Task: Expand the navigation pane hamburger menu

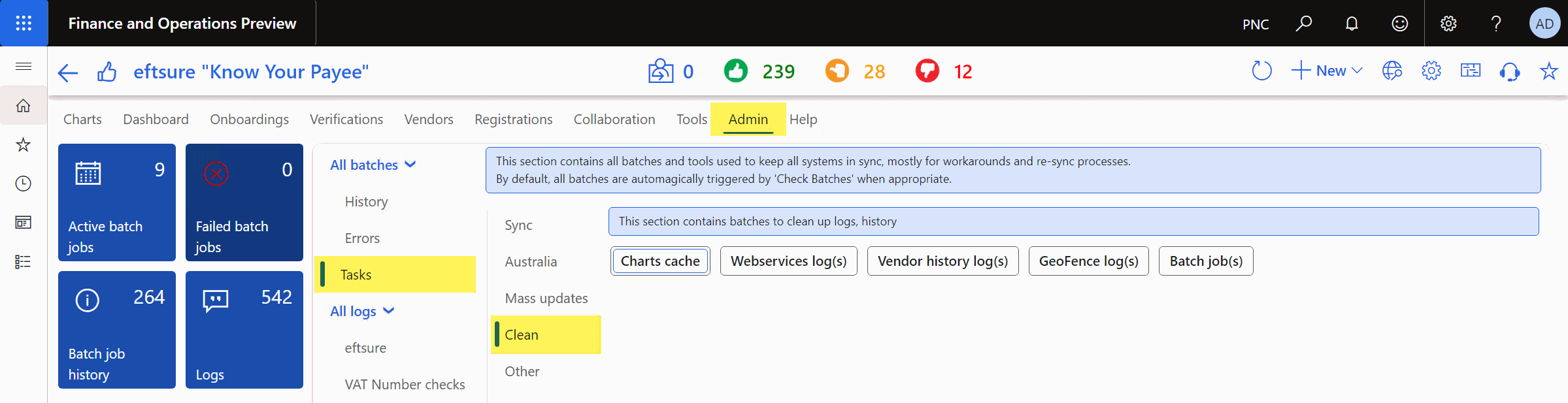Action: point(24,66)
